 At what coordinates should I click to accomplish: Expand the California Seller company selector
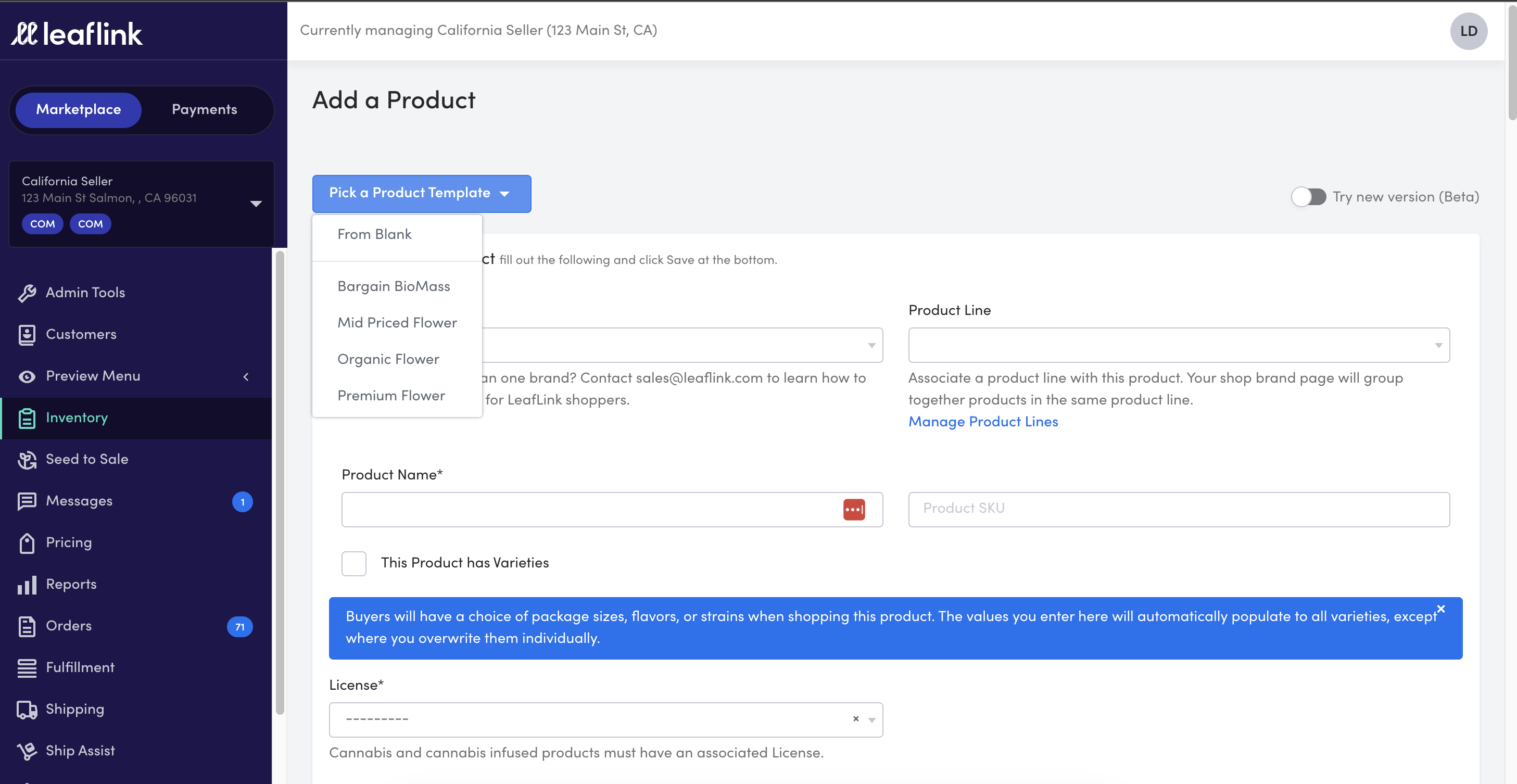141,203
